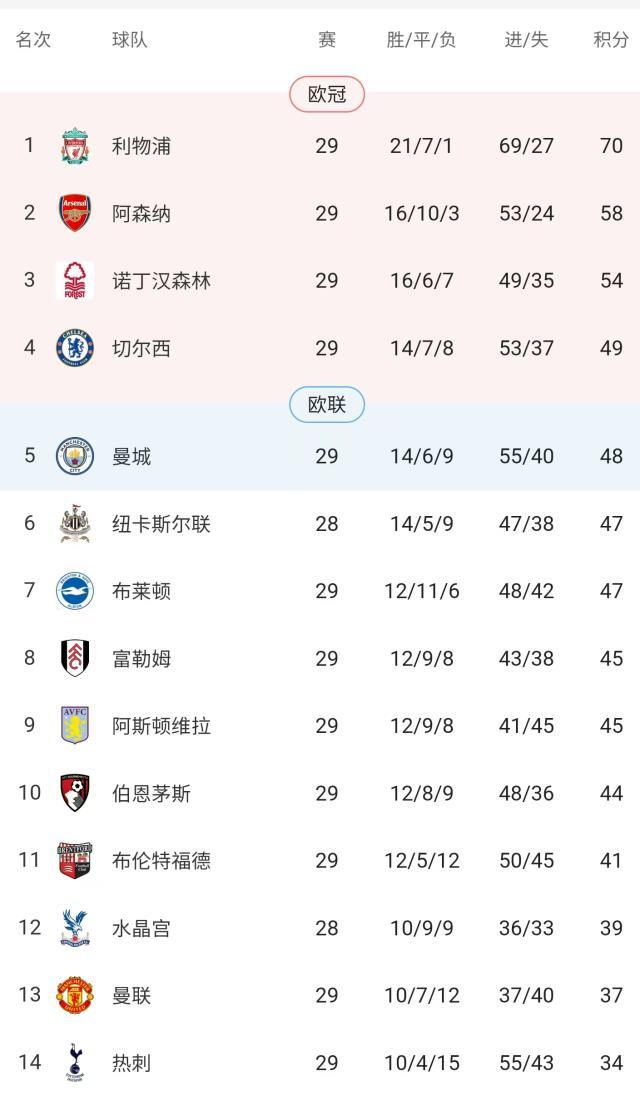Select the Brighton seagull club logo
The image size is (640, 1096).
[x=72, y=590]
